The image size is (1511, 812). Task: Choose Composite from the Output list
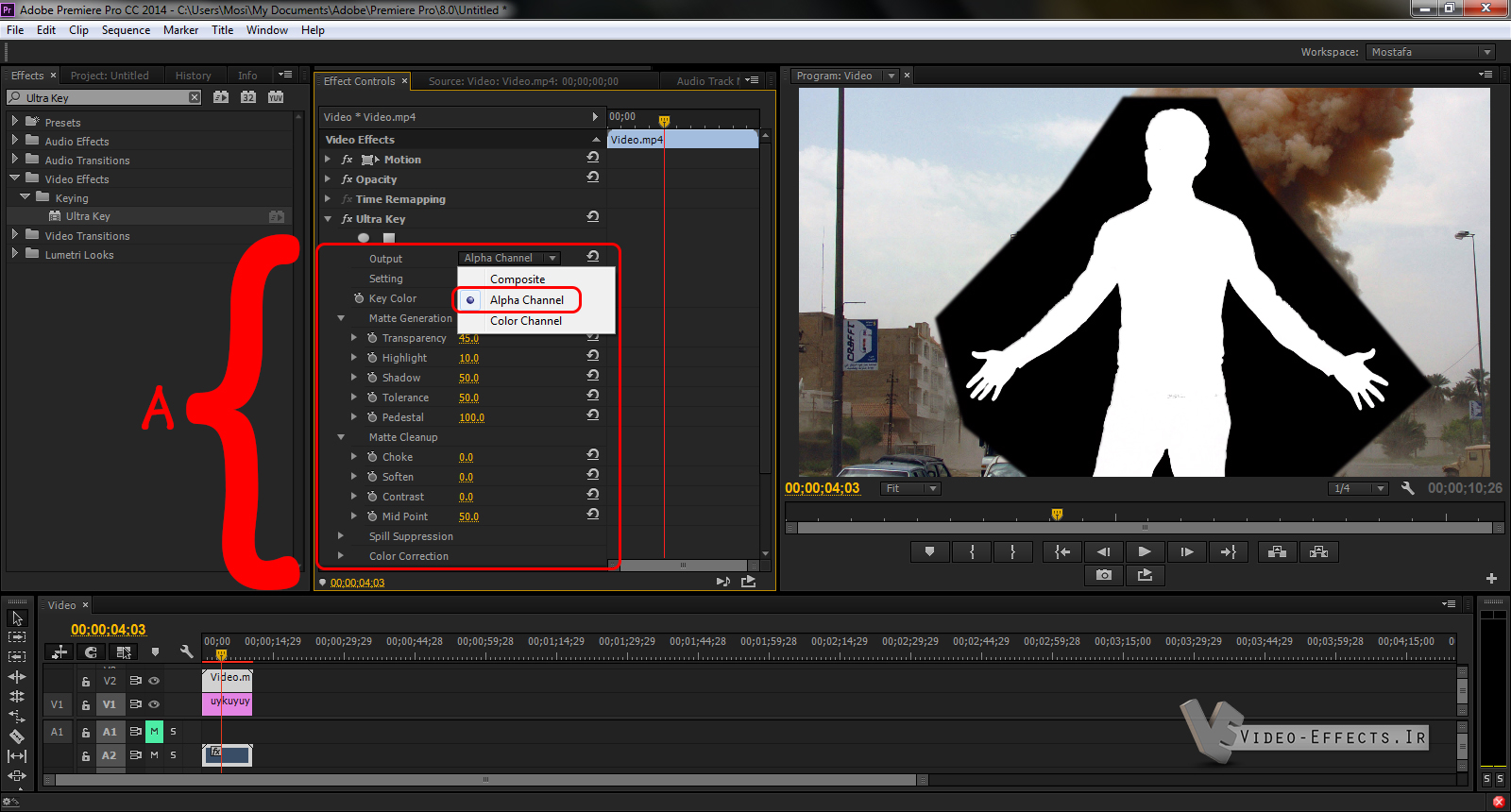point(518,279)
